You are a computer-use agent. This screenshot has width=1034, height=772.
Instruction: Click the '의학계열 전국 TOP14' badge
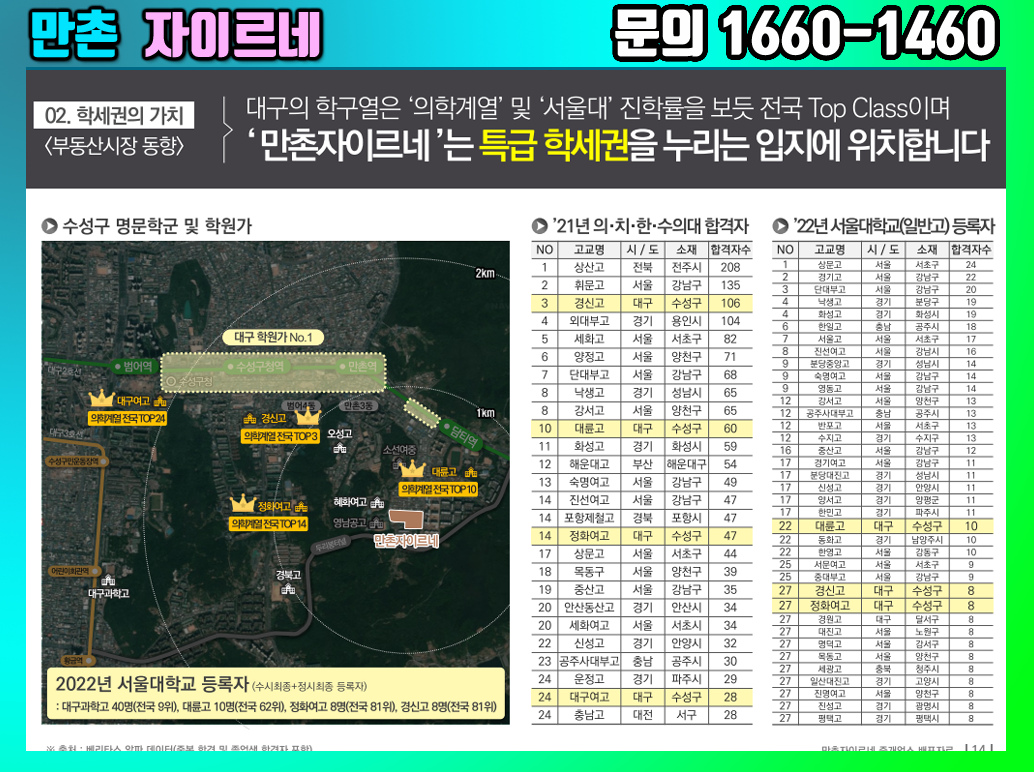(268, 524)
